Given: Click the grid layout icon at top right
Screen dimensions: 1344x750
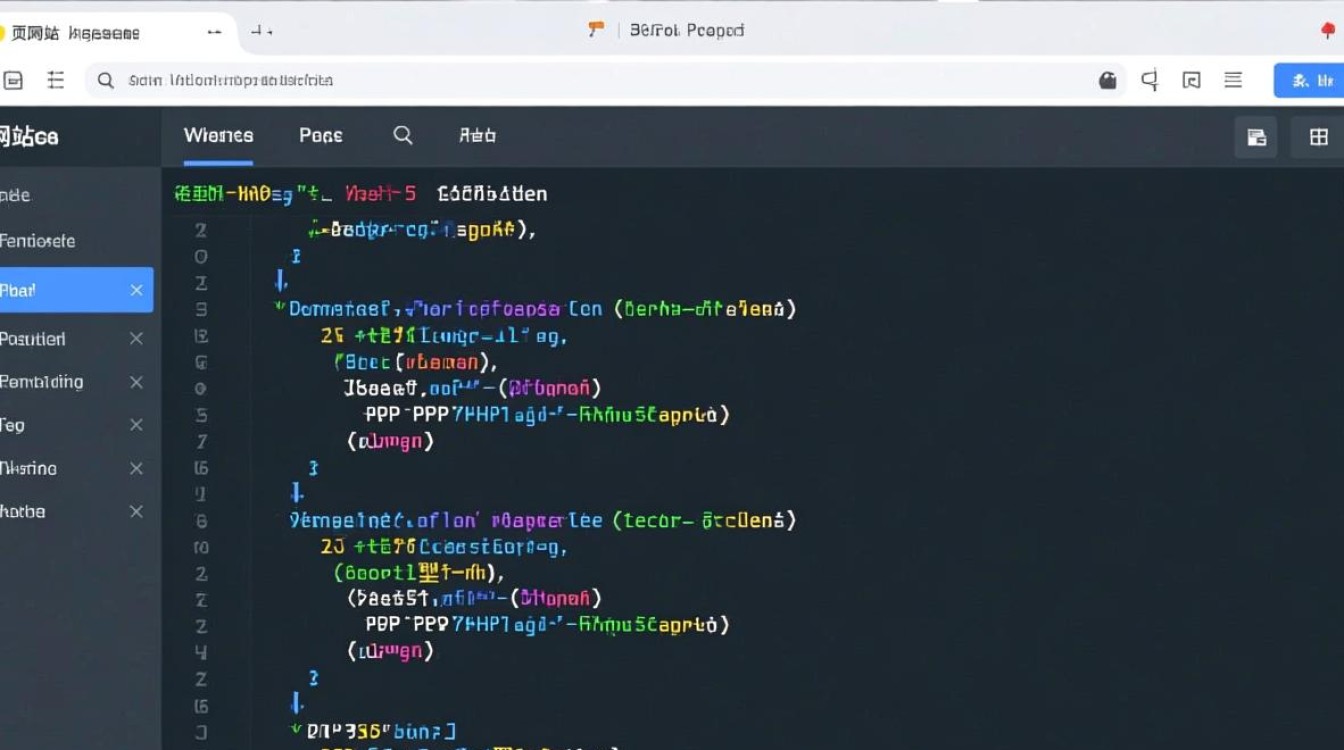Looking at the screenshot, I should pos(1318,137).
